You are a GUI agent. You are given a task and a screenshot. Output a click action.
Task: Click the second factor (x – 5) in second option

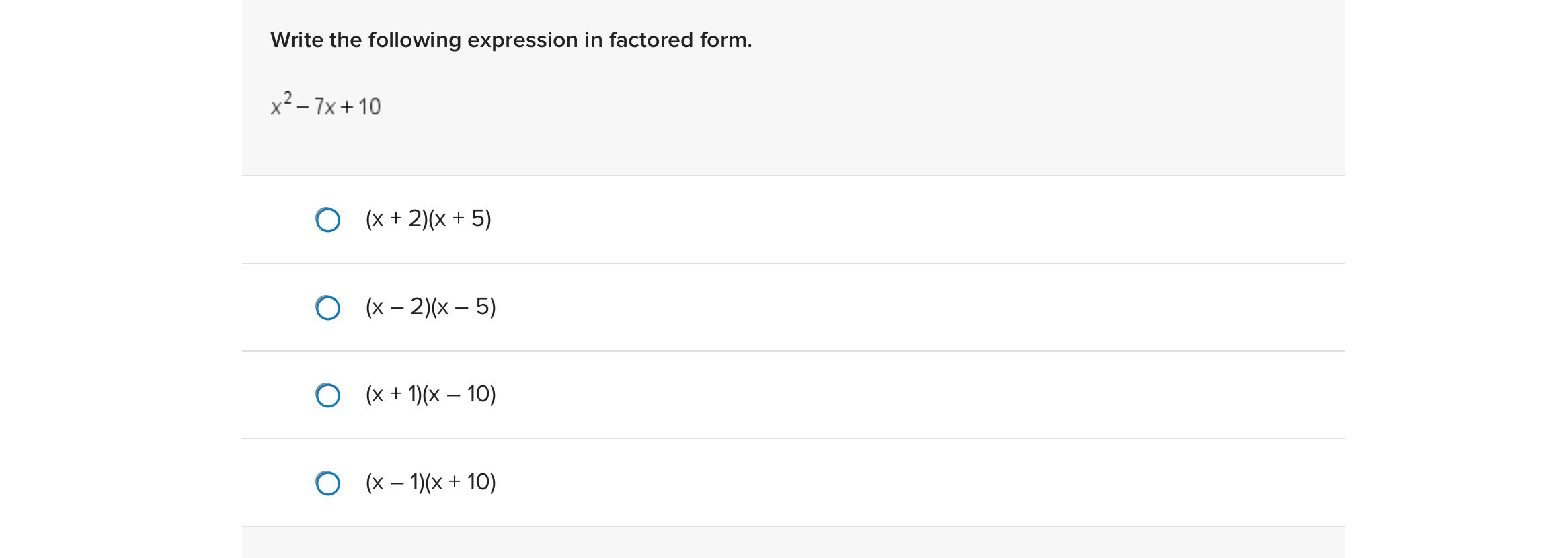pos(464,307)
